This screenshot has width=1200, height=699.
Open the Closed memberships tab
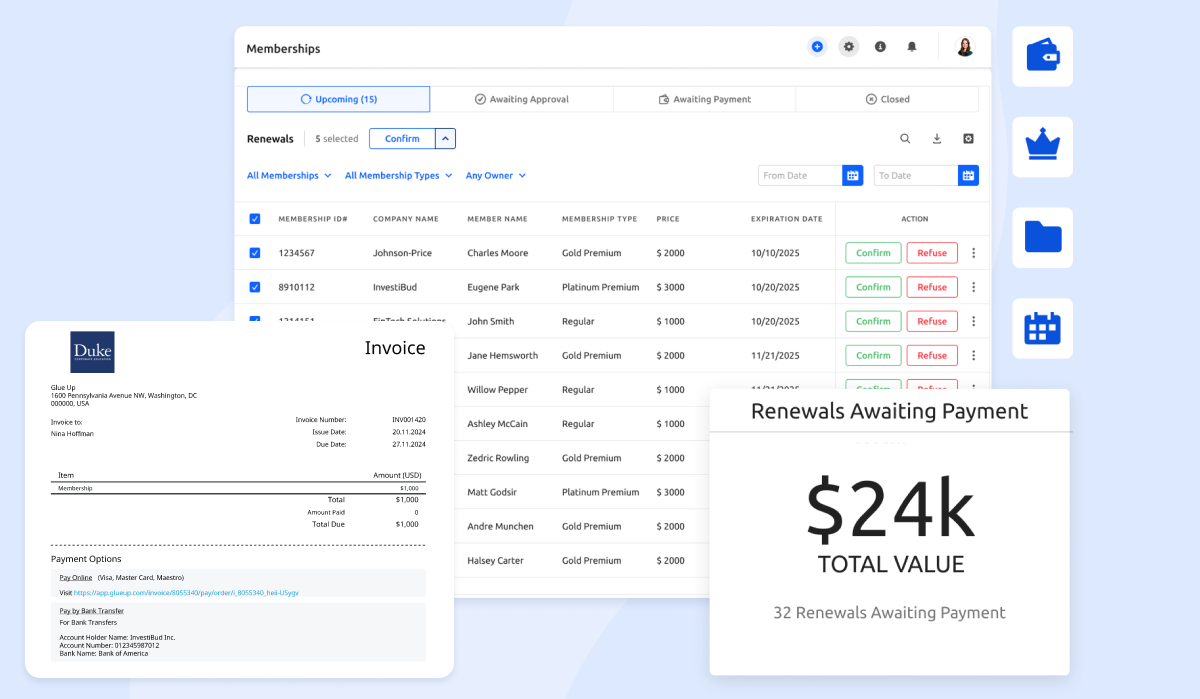pos(887,99)
